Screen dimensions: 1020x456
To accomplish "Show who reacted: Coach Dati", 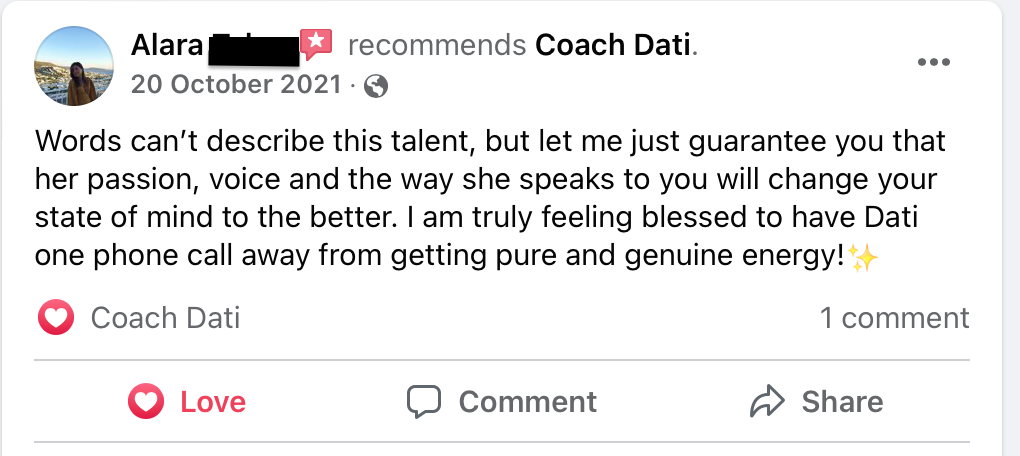I will pyautogui.click(x=165, y=319).
